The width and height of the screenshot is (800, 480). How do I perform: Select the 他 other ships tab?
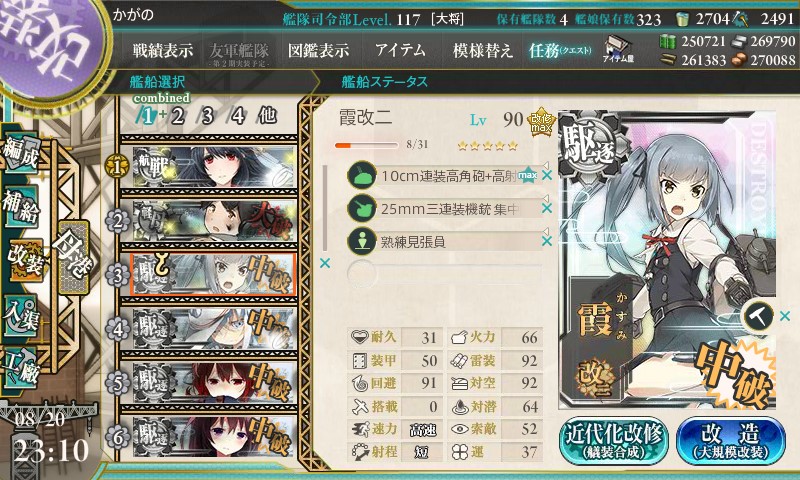coord(267,116)
